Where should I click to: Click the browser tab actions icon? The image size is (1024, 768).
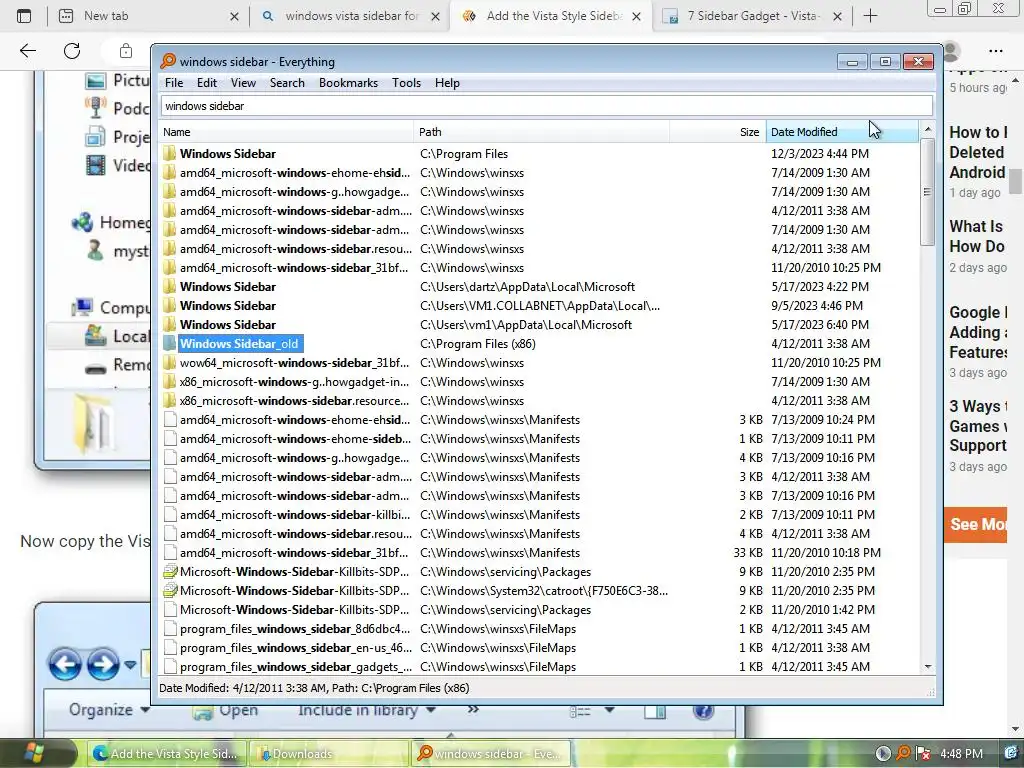[x=24, y=16]
